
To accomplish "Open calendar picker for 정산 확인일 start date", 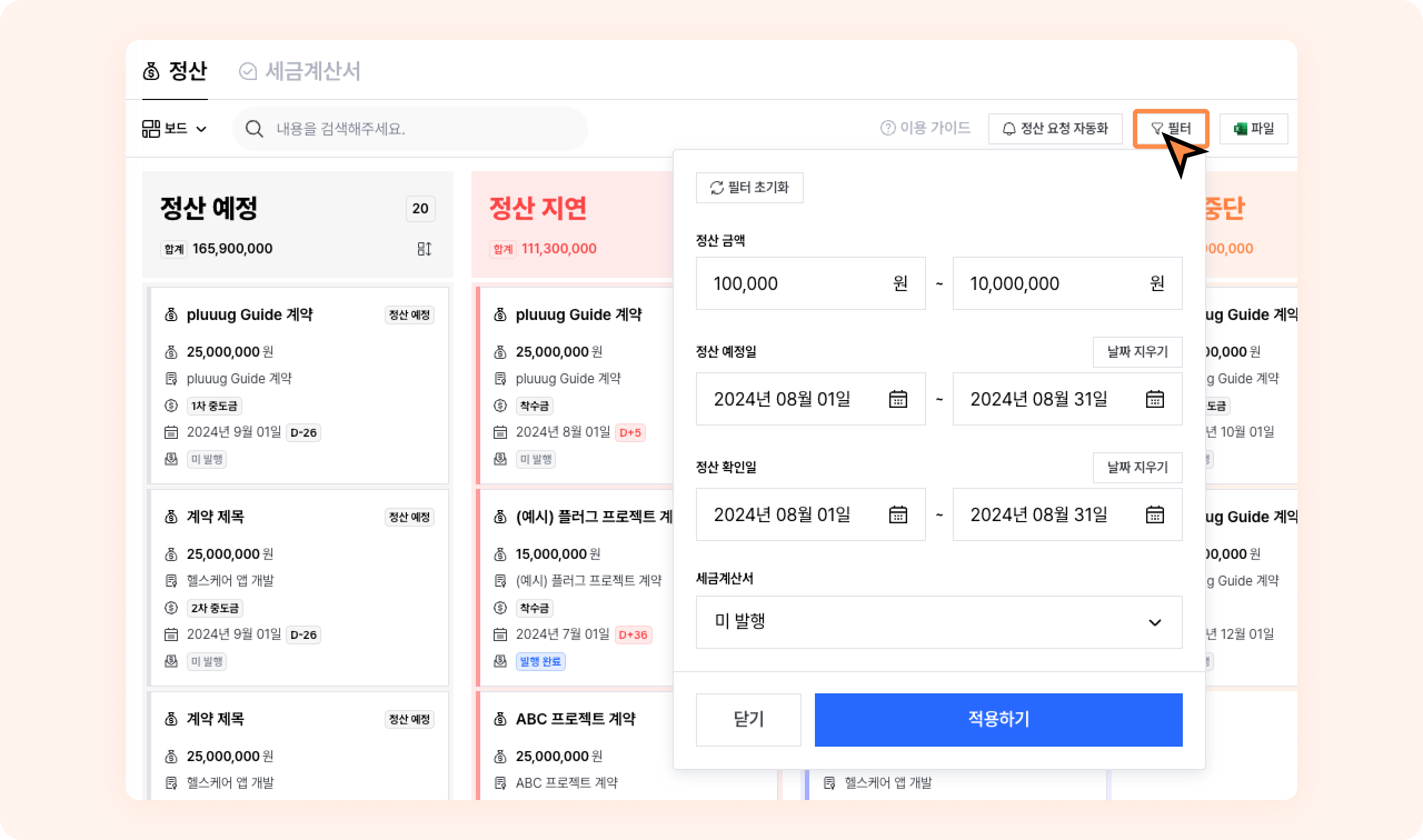I will click(x=898, y=514).
